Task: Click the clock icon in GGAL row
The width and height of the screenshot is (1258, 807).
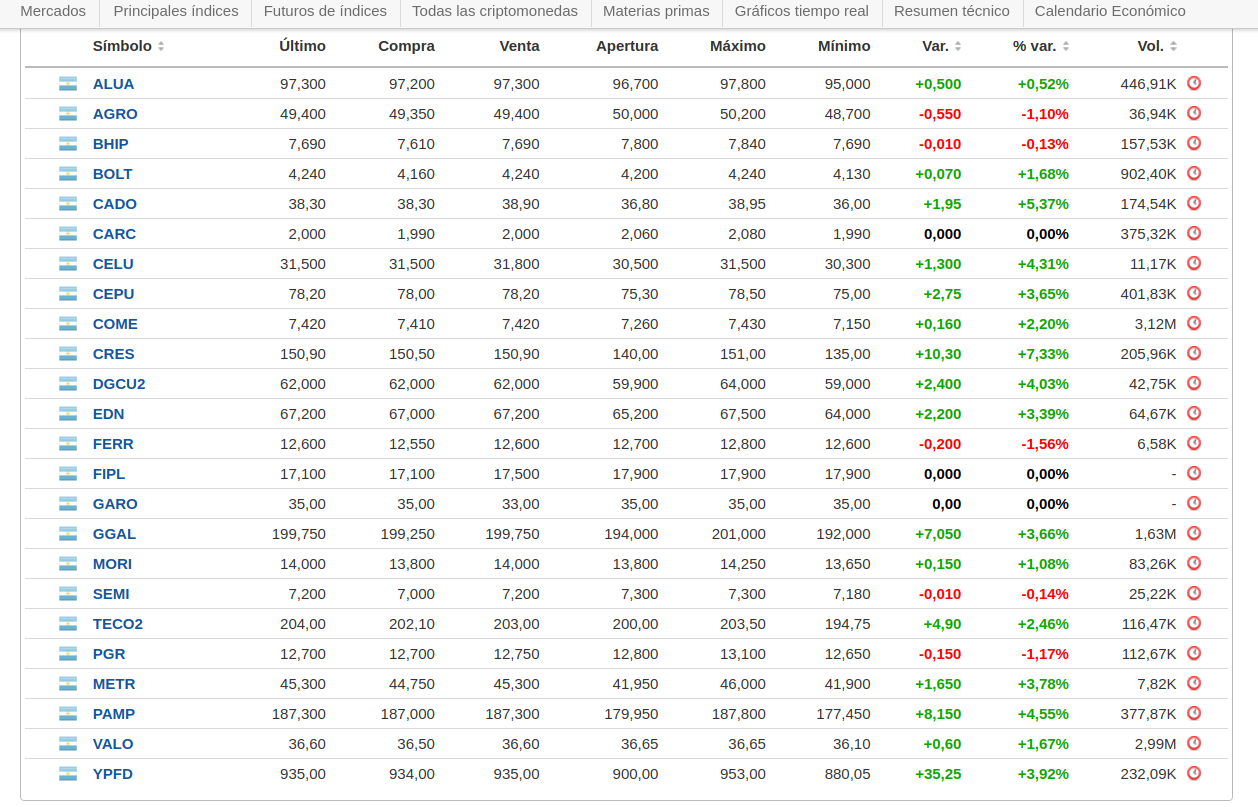Action: pos(1193,534)
